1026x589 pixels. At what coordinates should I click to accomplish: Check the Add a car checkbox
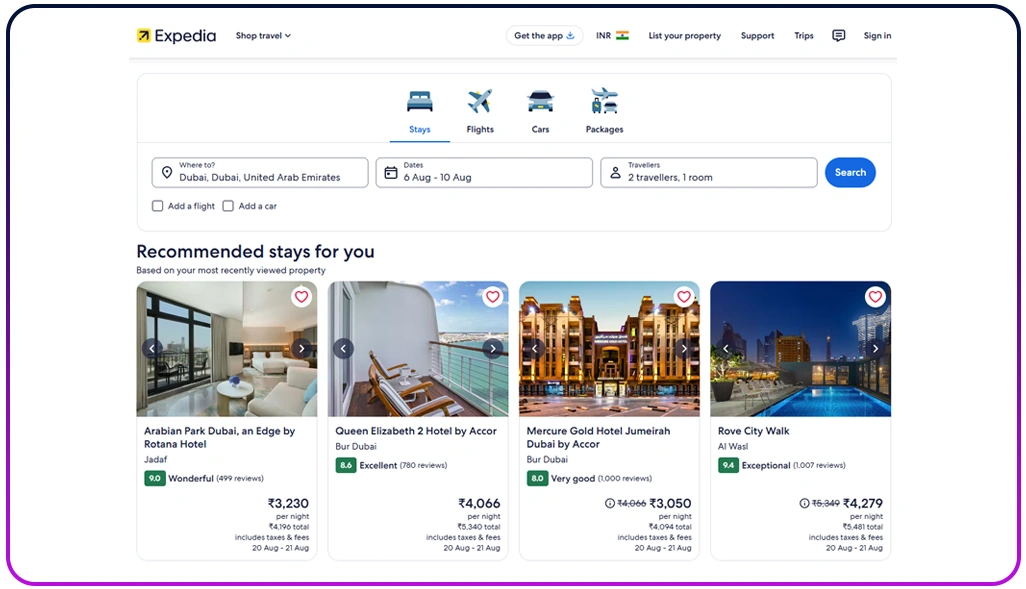[230, 206]
